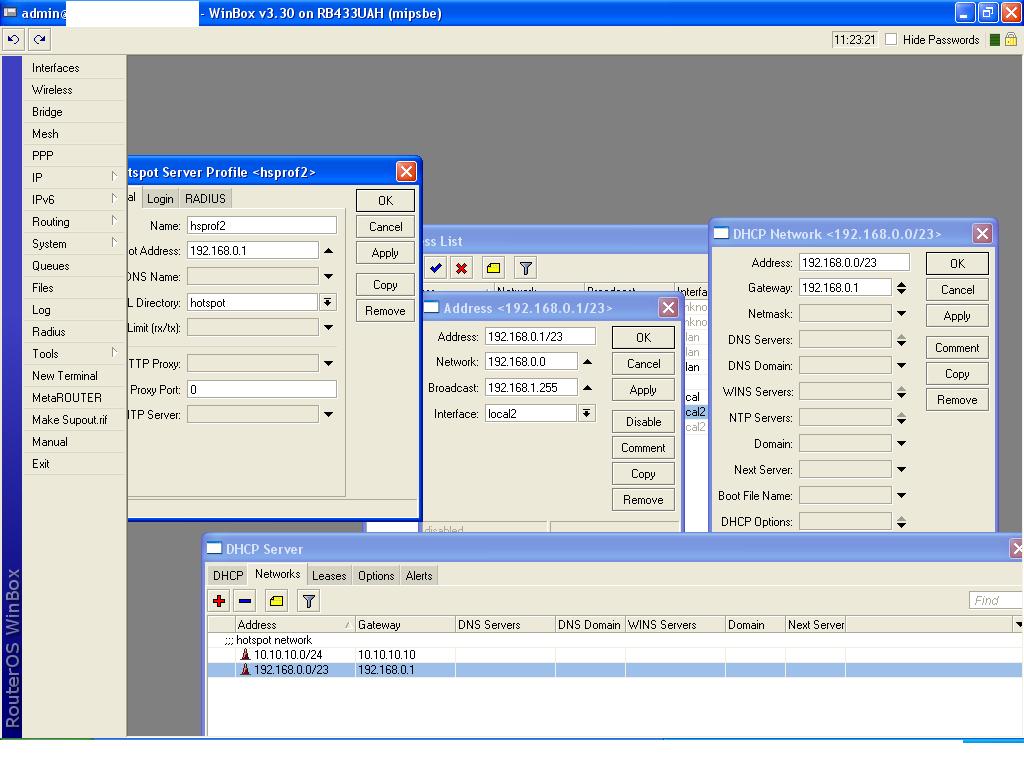1024x768 pixels.
Task: Click the yellow comment icon in DHCP Server
Action: (x=277, y=601)
